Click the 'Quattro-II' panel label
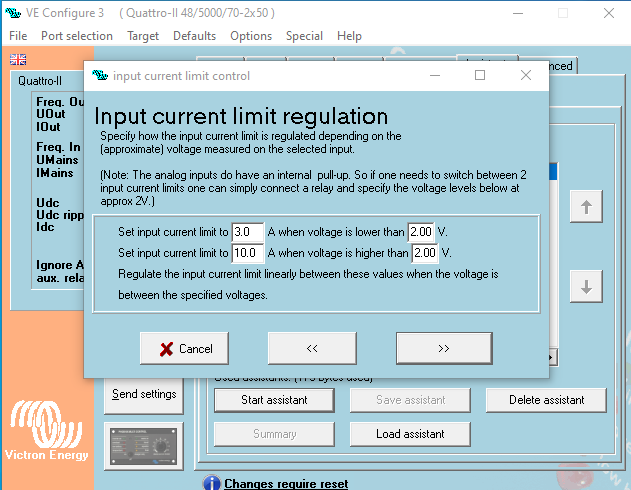The image size is (631, 490). [40, 81]
